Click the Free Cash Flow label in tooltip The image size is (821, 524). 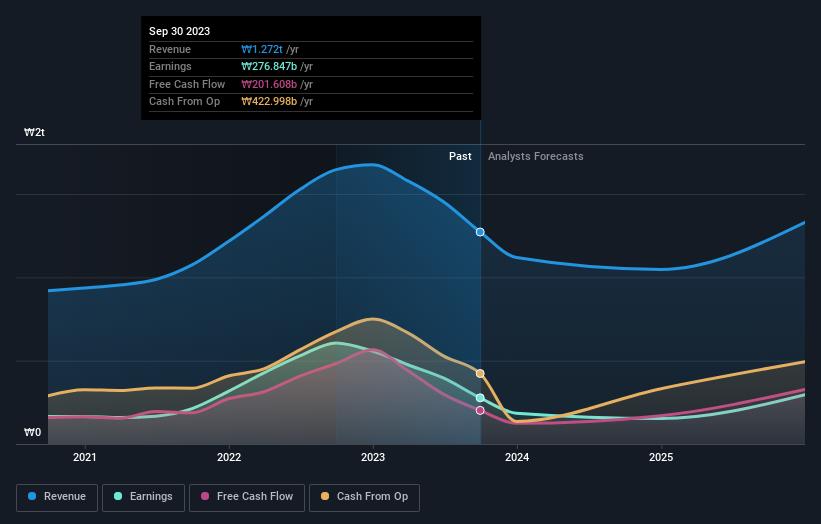click(x=187, y=84)
